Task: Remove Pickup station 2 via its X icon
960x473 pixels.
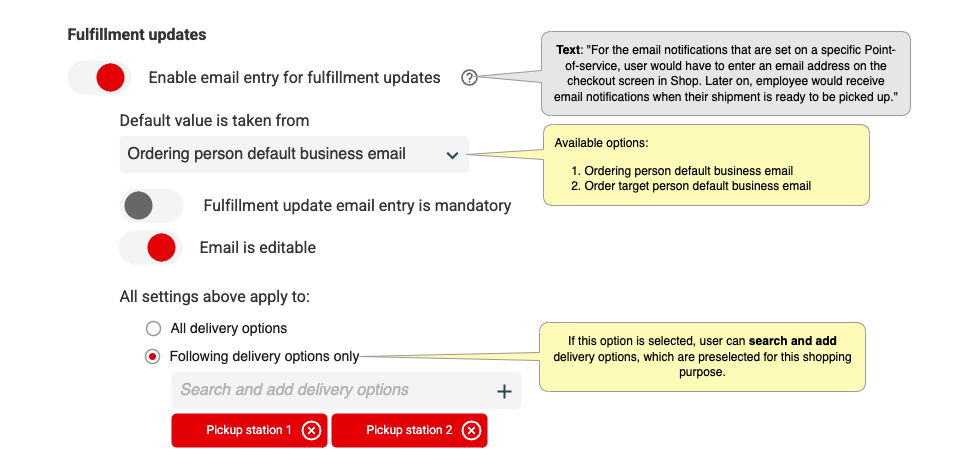Action: point(471,431)
